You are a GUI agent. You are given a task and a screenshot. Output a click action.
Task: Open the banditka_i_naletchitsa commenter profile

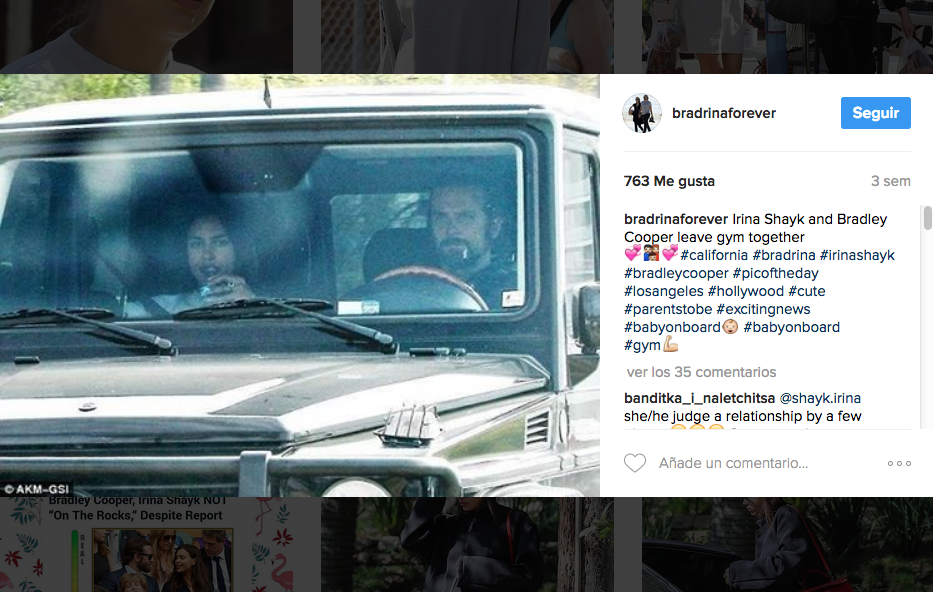[x=699, y=398]
